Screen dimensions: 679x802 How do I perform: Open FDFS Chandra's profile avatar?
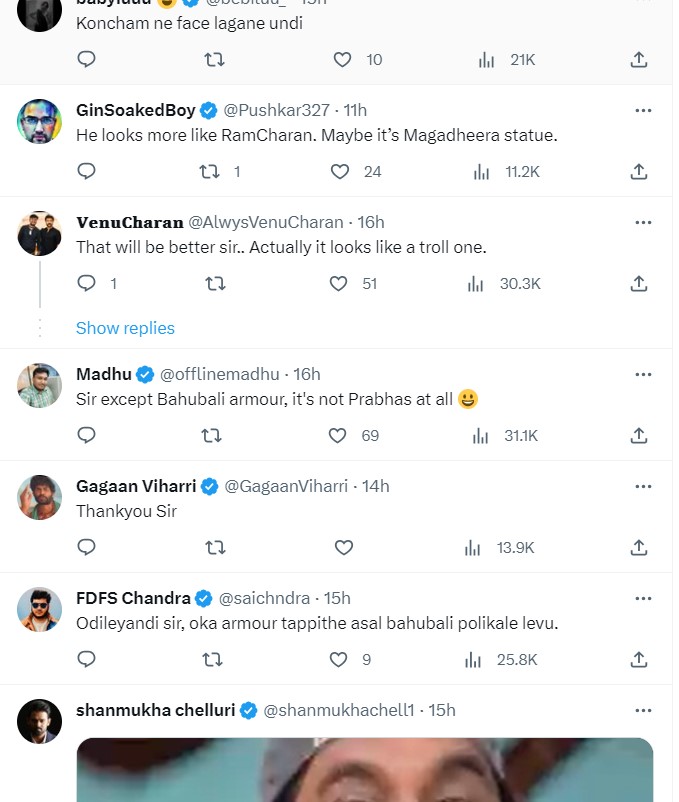(40, 608)
